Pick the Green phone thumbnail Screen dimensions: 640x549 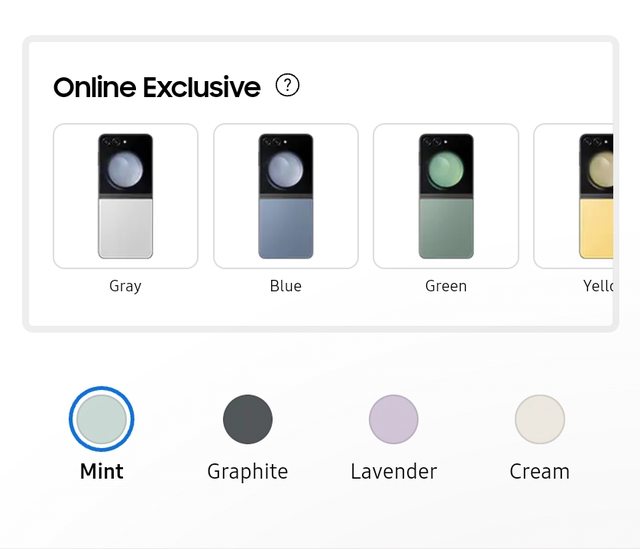(445, 196)
